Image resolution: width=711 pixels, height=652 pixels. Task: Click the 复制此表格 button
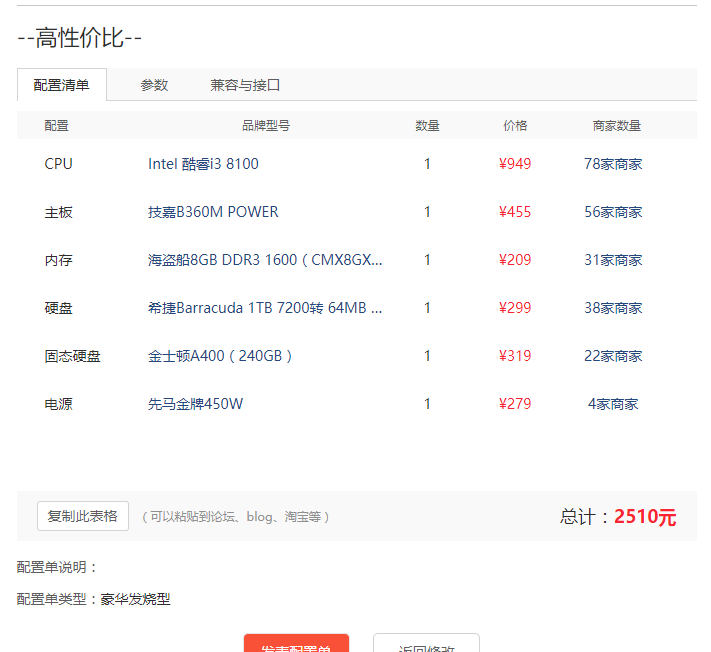tap(83, 516)
